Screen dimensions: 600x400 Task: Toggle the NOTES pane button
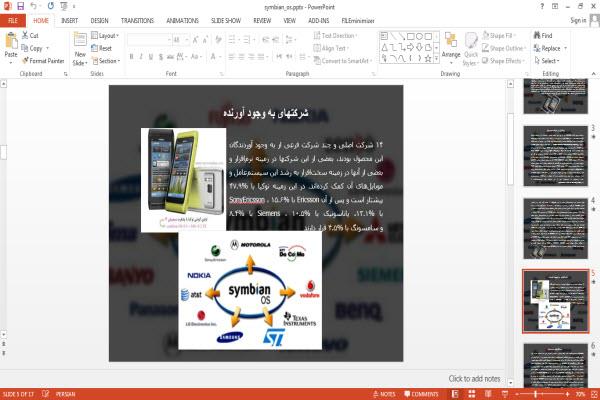click(384, 394)
